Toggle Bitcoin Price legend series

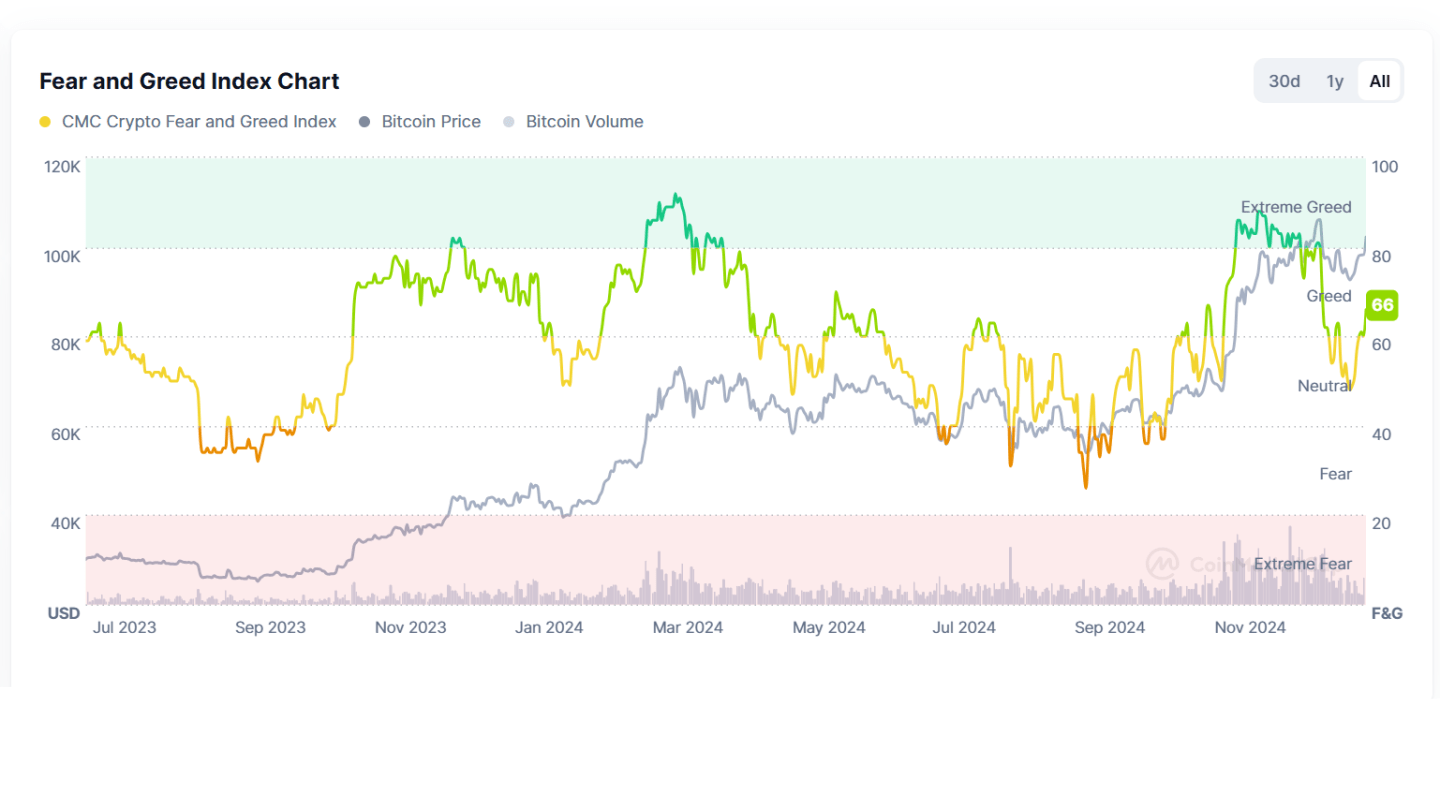[420, 122]
